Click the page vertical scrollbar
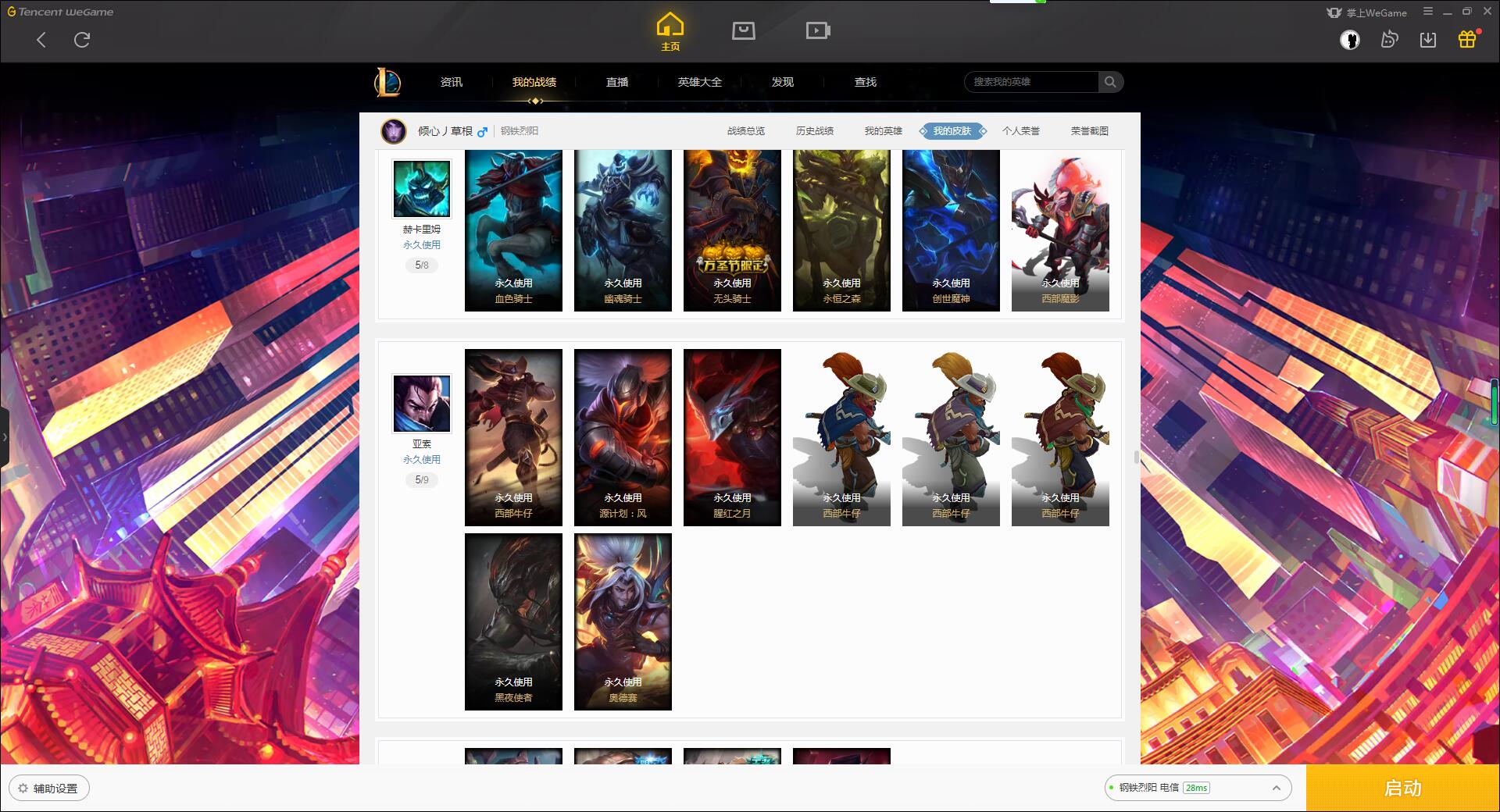 [1137, 457]
